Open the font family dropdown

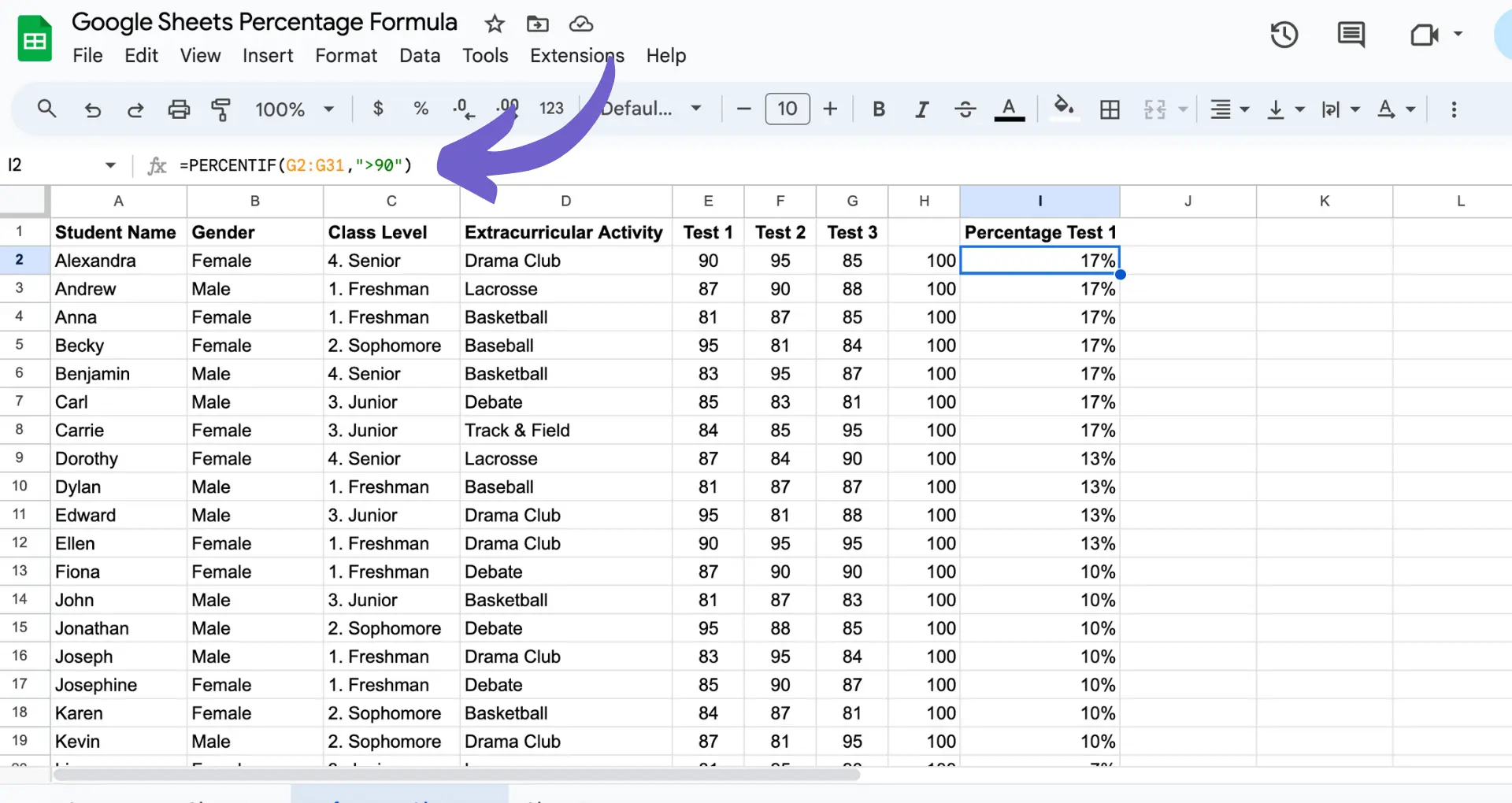[x=651, y=109]
